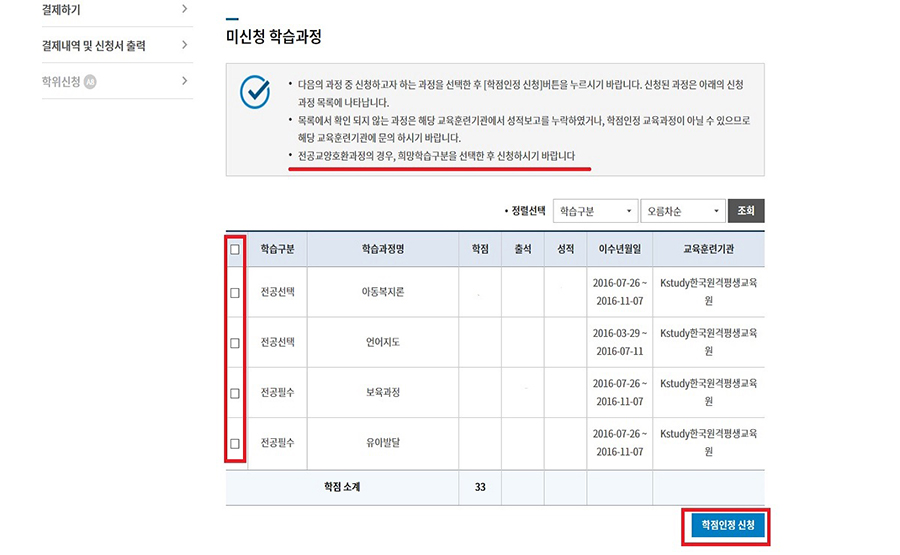This screenshot has width=900, height=555.
Task: Open the 학습구분 sort field dropdown
Action: (594, 211)
